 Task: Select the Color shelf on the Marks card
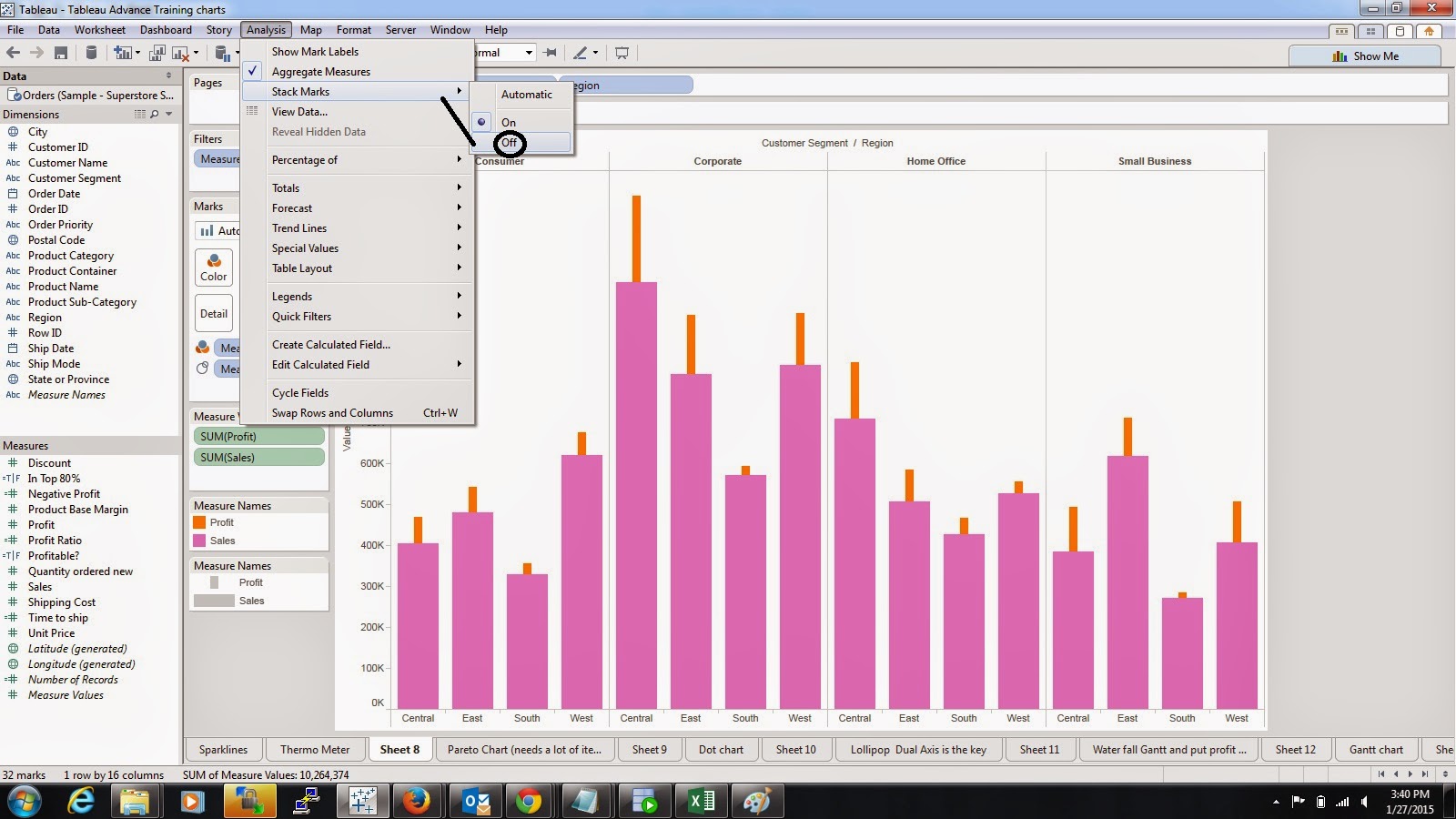click(x=213, y=268)
